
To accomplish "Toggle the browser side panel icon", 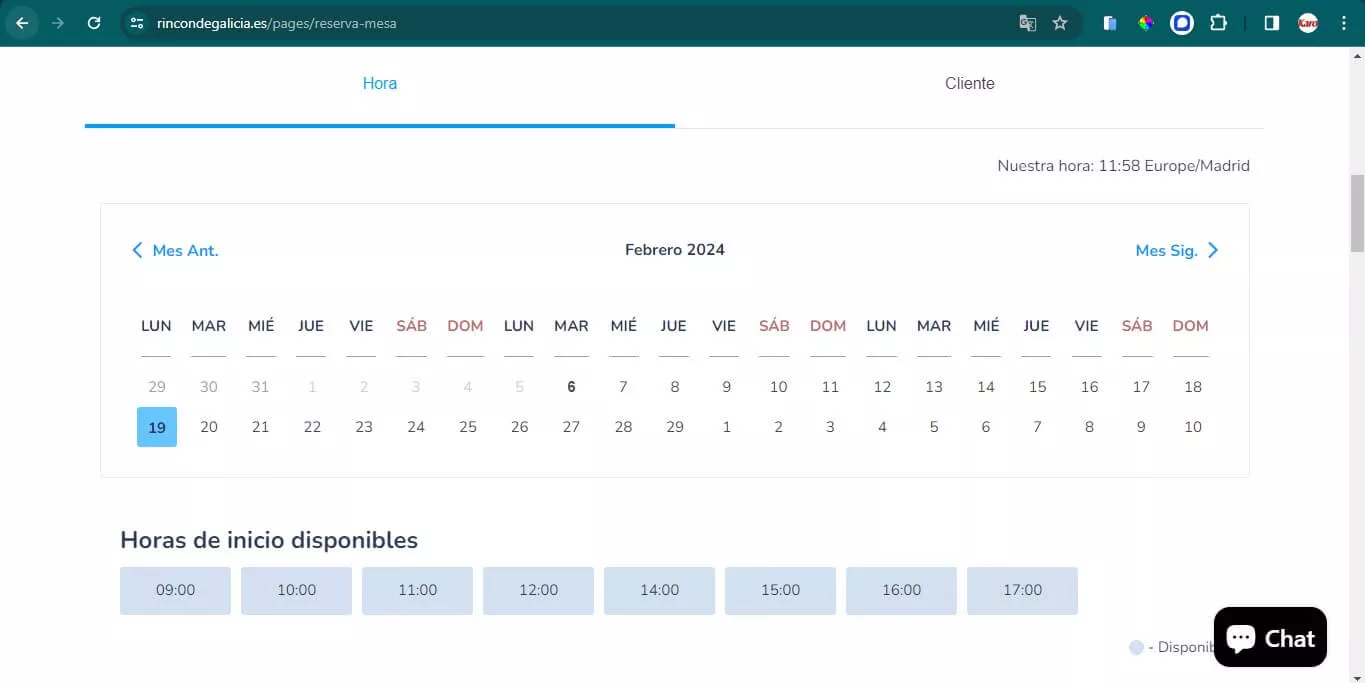I will [1271, 23].
